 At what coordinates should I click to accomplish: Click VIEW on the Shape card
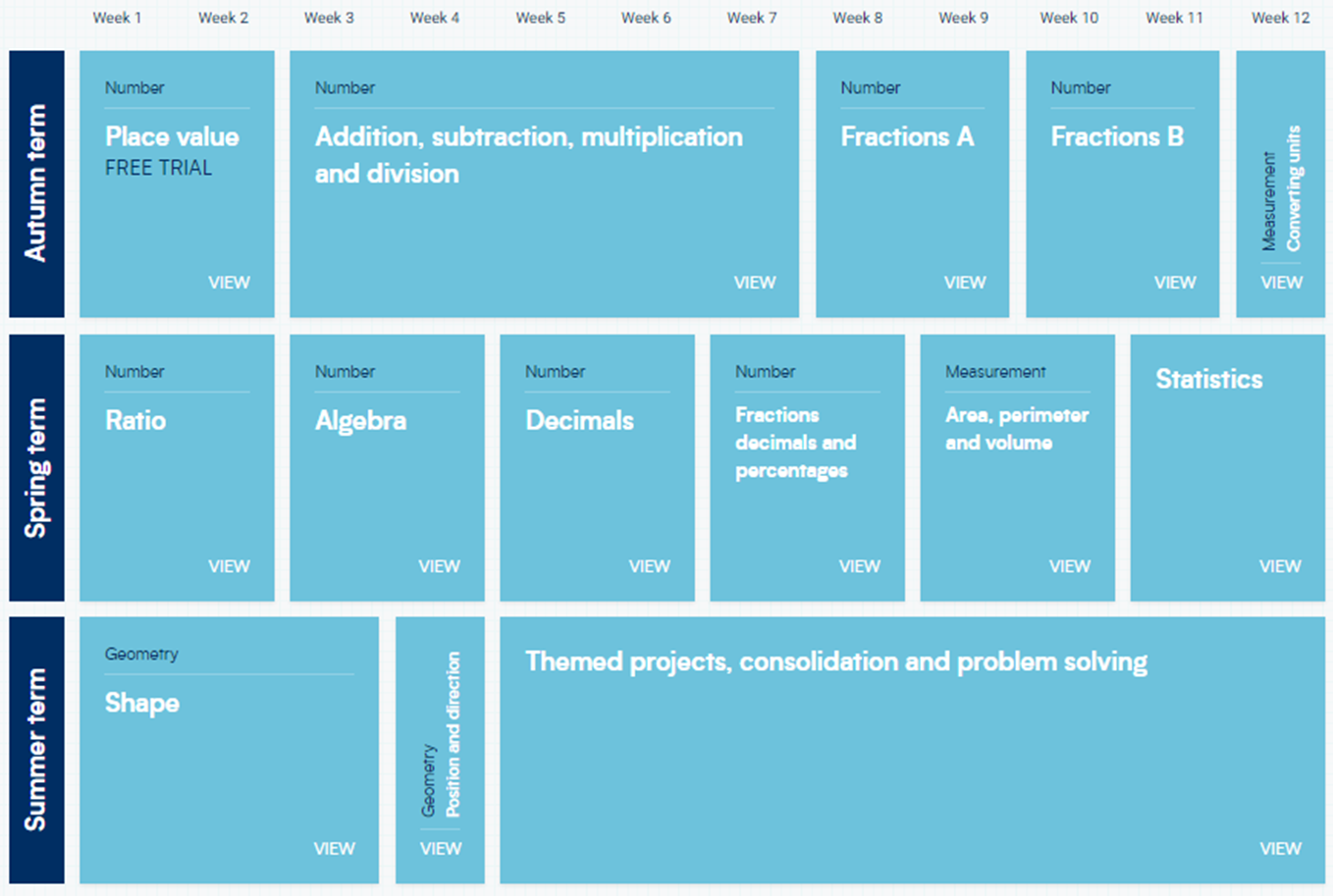point(334,849)
